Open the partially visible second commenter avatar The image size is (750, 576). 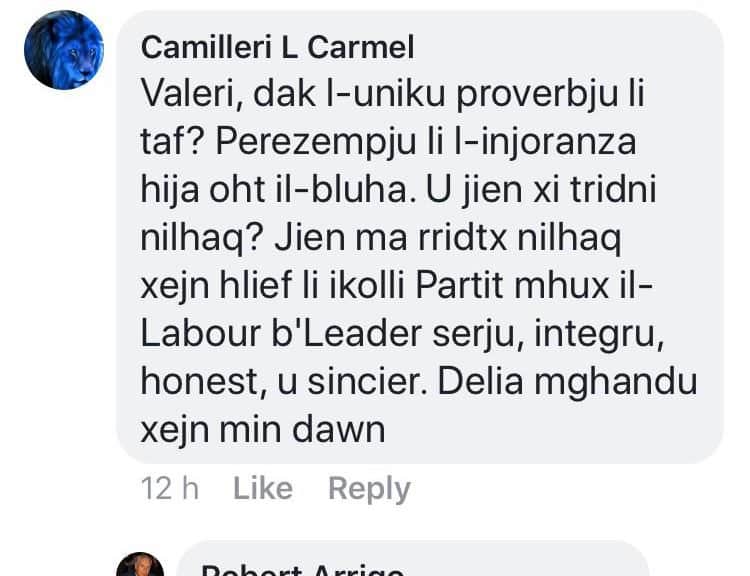(x=140, y=565)
